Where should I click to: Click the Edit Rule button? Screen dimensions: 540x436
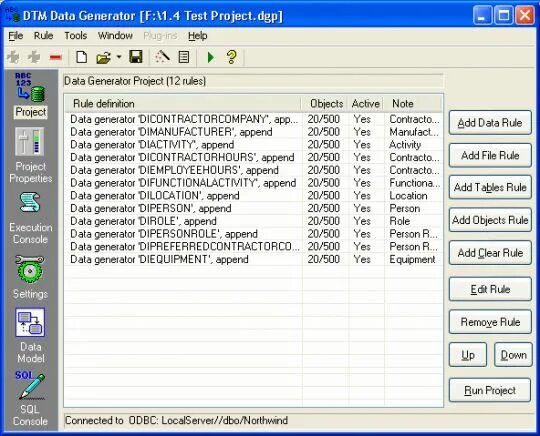click(490, 289)
